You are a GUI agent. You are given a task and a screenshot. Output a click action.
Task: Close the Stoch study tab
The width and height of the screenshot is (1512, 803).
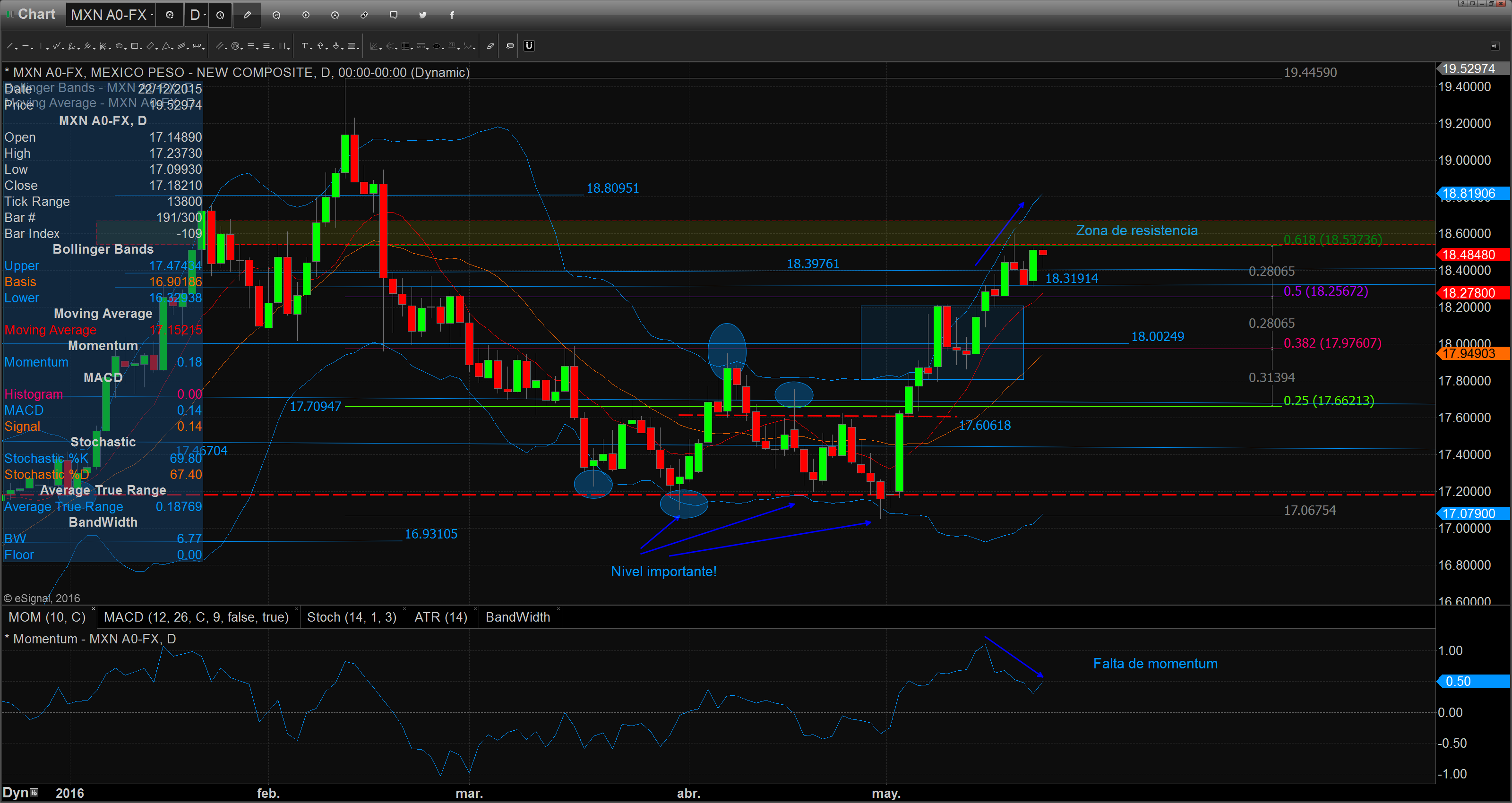coord(404,609)
